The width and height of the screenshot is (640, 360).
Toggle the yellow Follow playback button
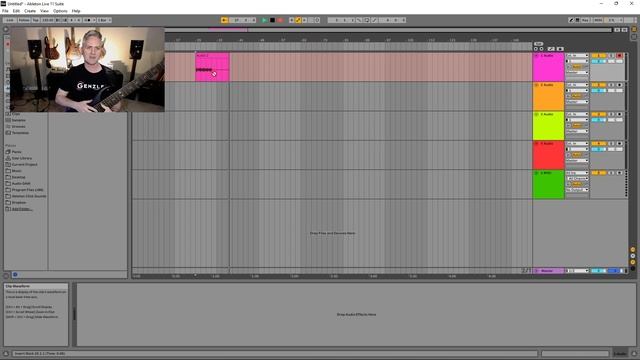[224, 20]
